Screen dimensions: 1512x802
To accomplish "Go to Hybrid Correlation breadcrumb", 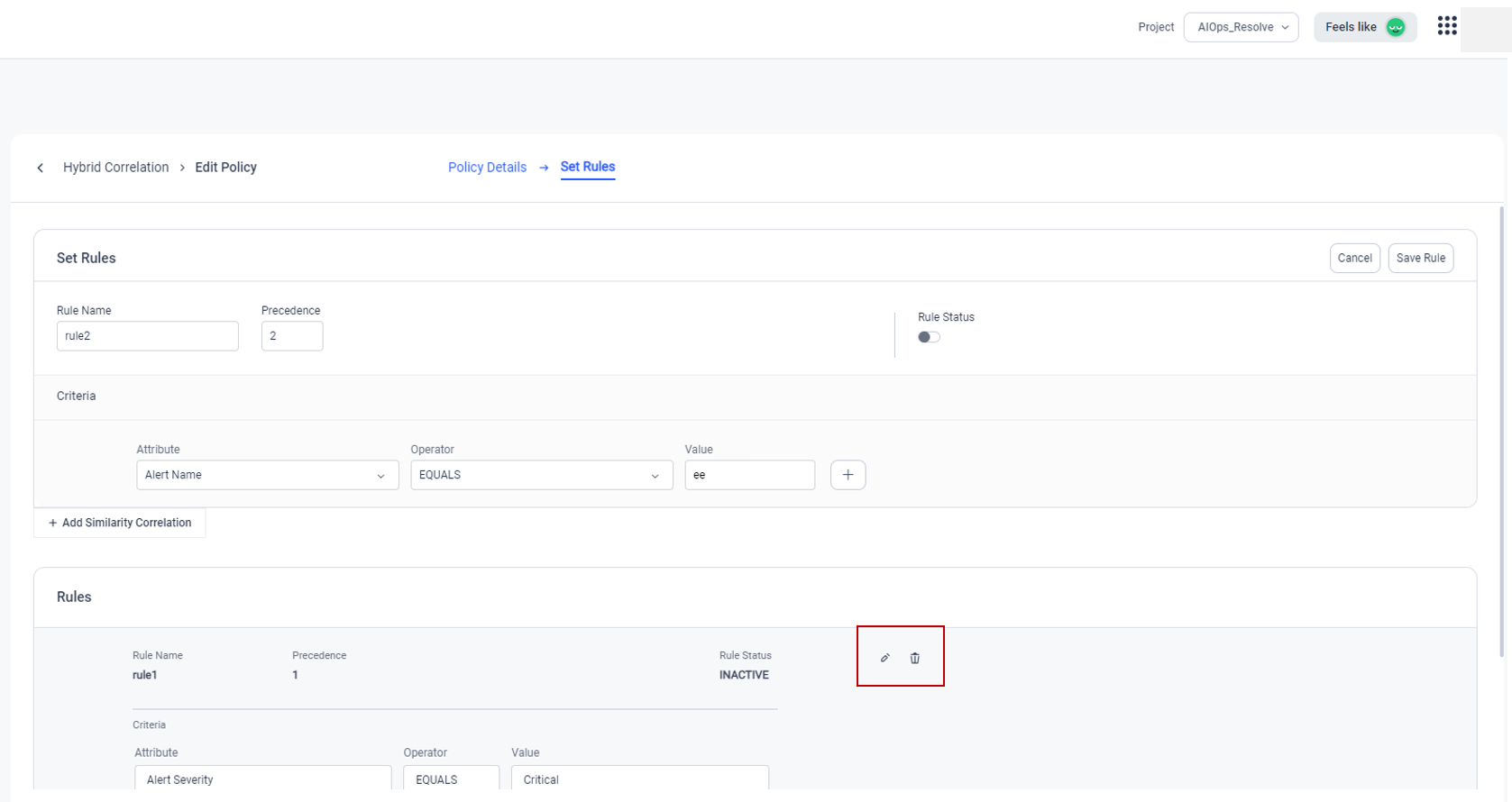I will pyautogui.click(x=115, y=168).
